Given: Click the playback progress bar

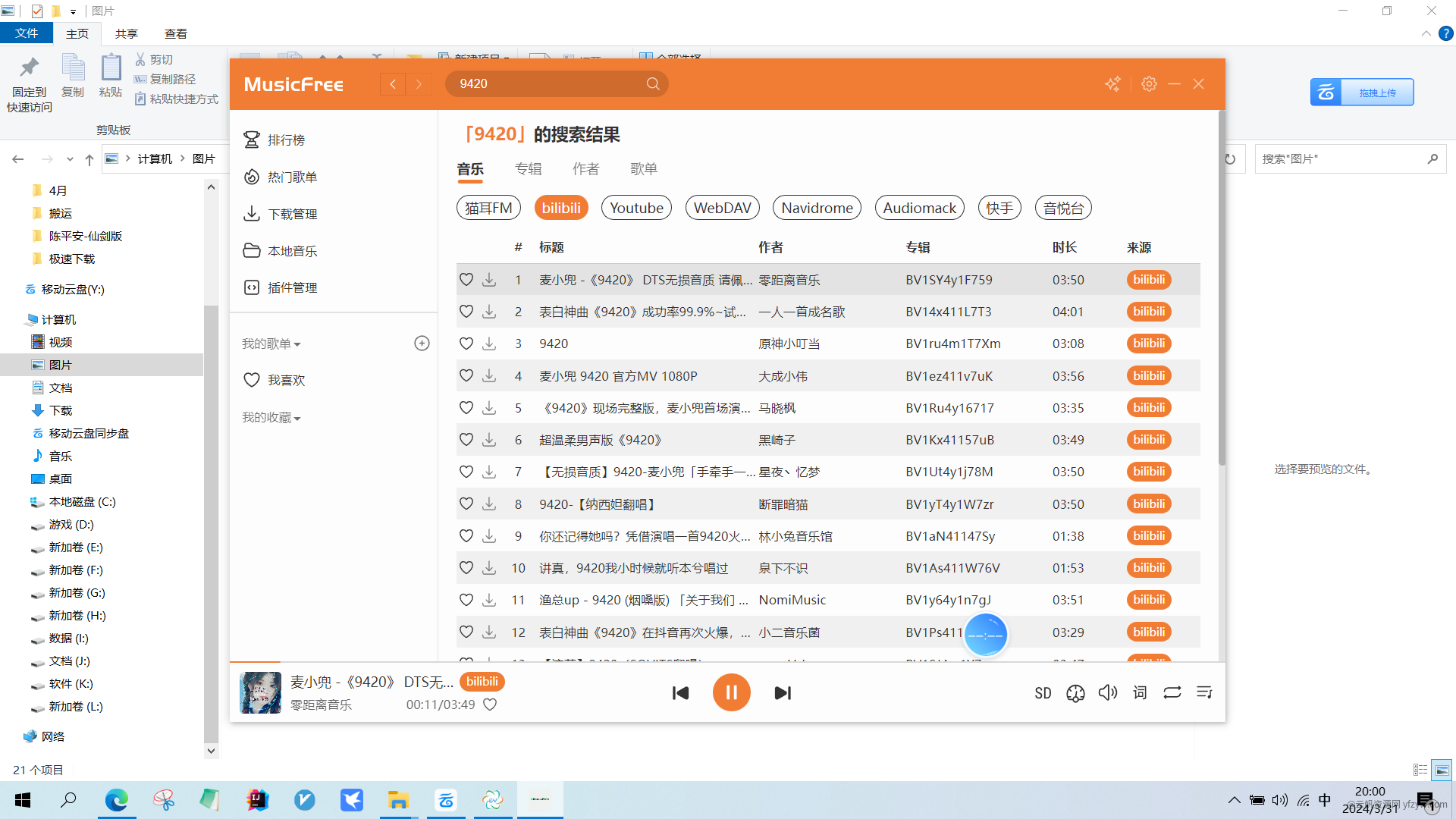Looking at the screenshot, I should coord(728,662).
